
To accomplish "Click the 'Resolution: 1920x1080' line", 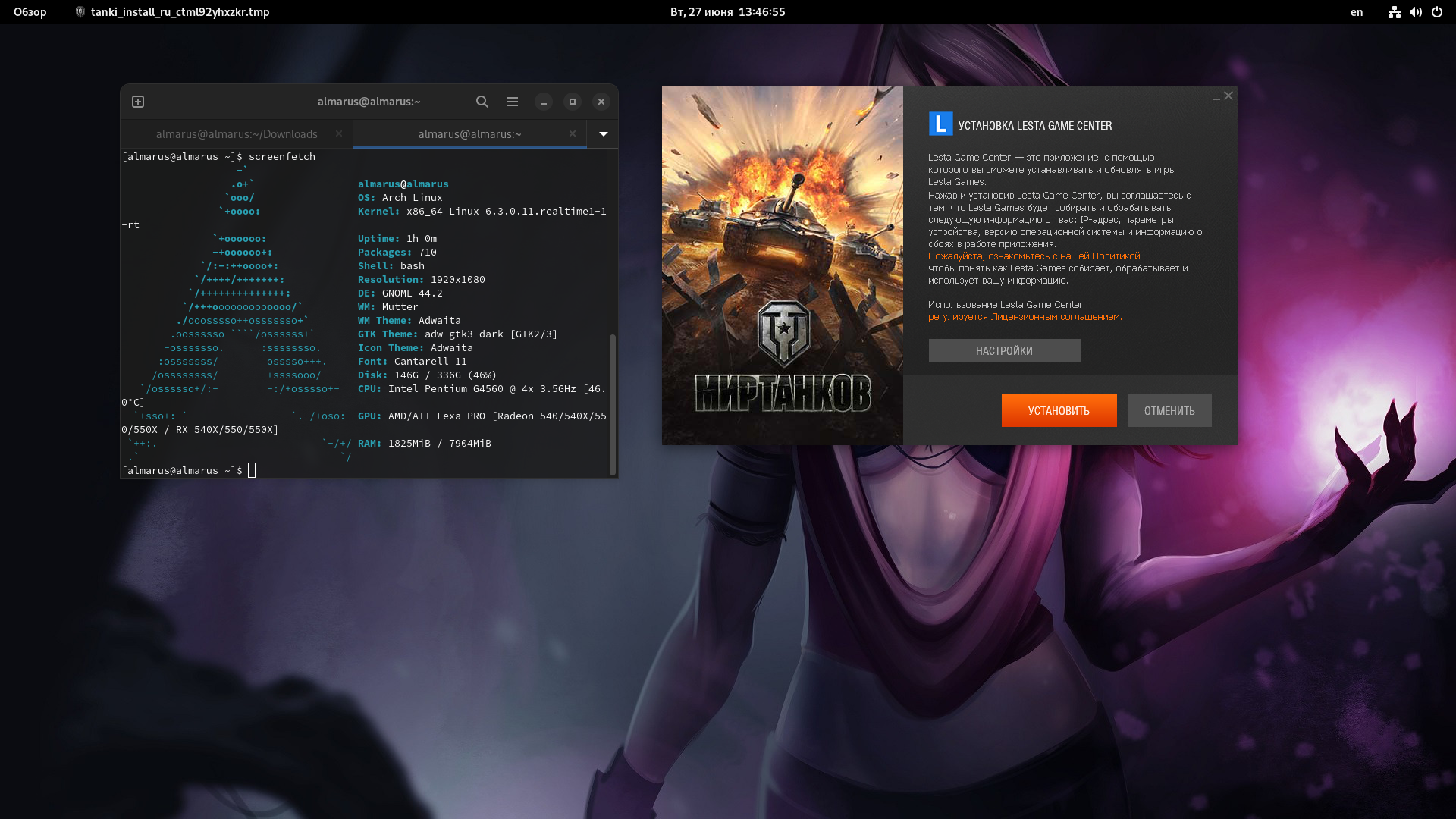I will coord(422,280).
